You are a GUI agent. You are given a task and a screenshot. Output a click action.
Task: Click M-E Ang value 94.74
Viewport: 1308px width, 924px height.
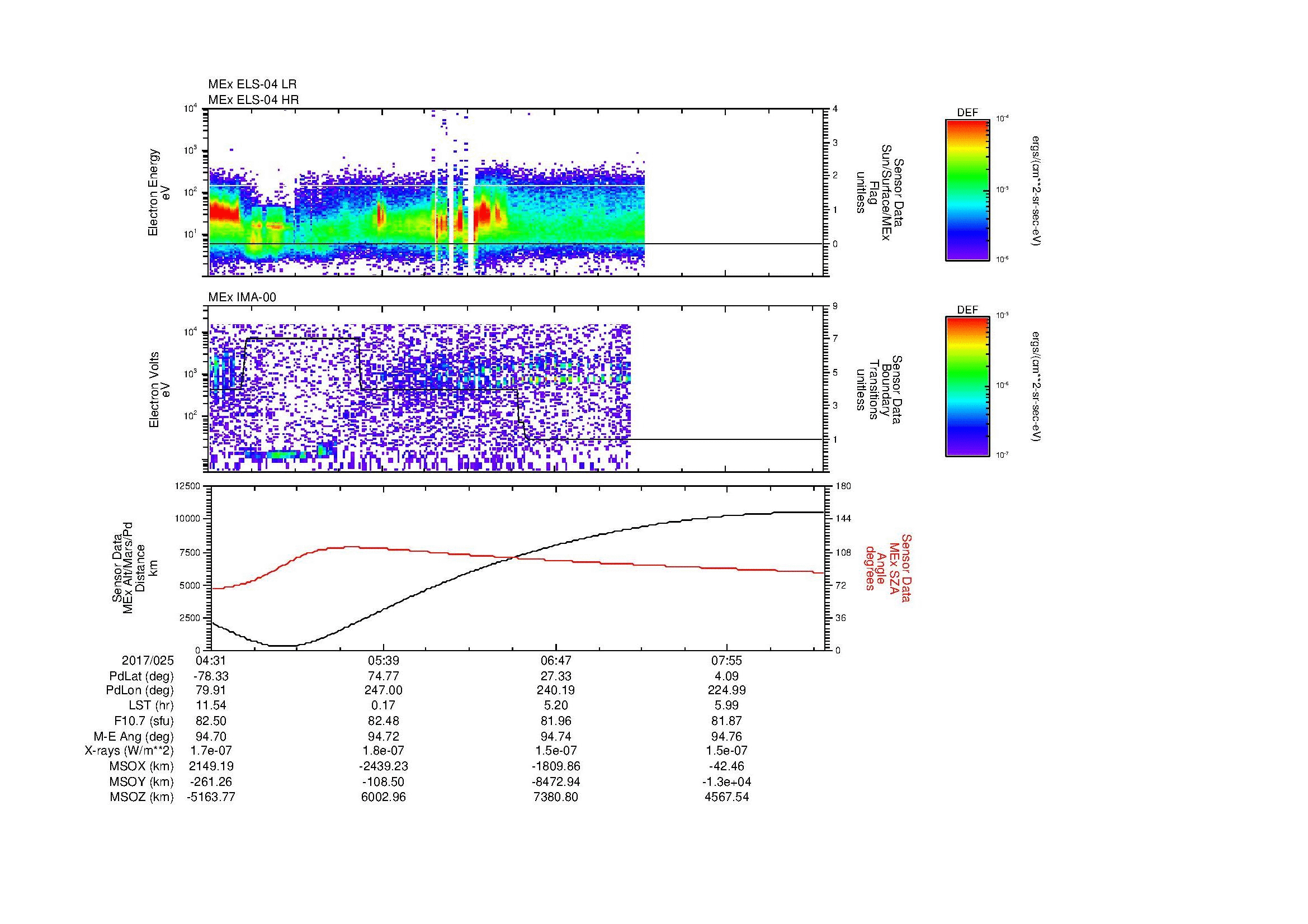555,737
